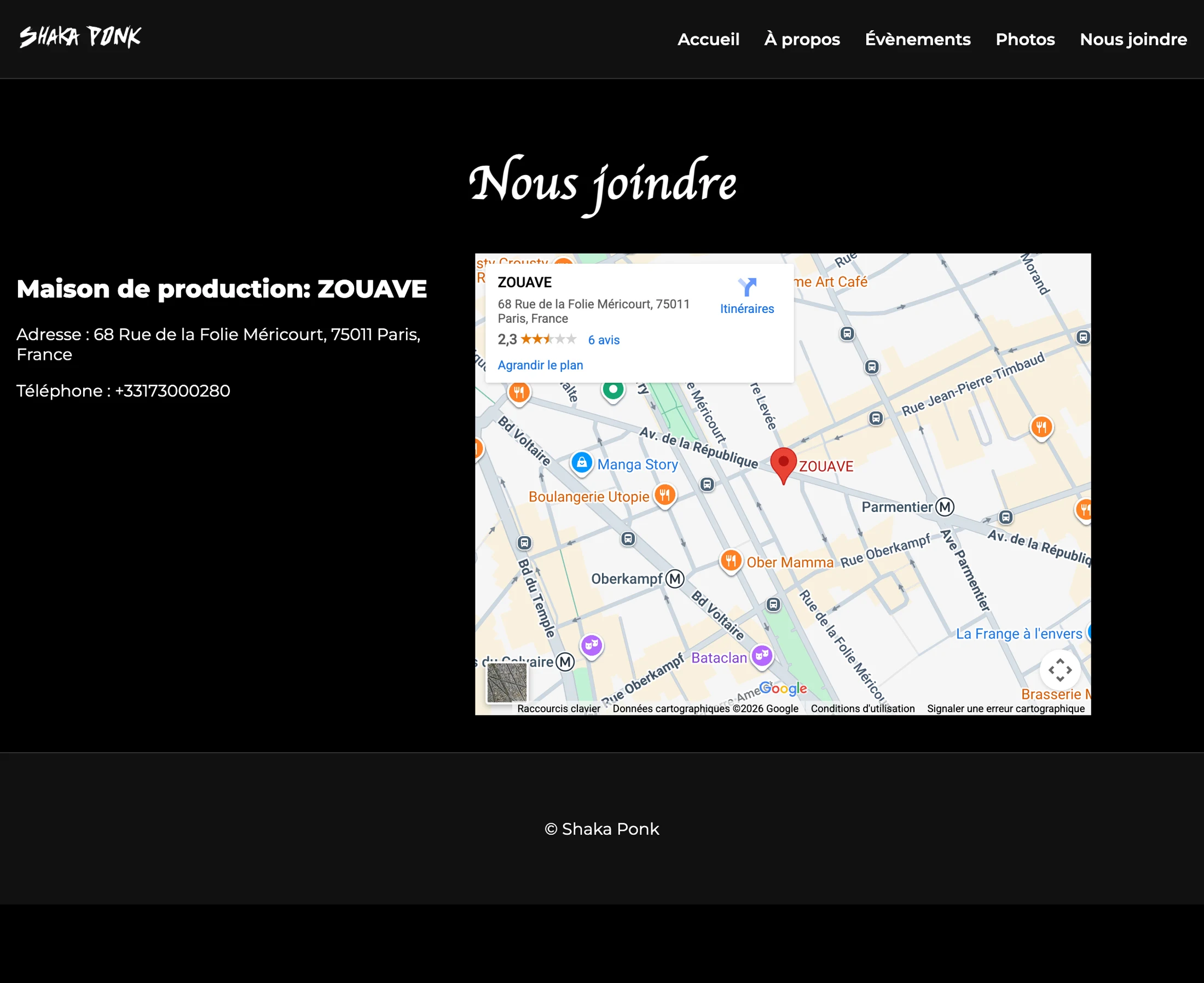
Task: Click the address text 68 Rue de la Folie Méricourt
Action: coord(210,334)
